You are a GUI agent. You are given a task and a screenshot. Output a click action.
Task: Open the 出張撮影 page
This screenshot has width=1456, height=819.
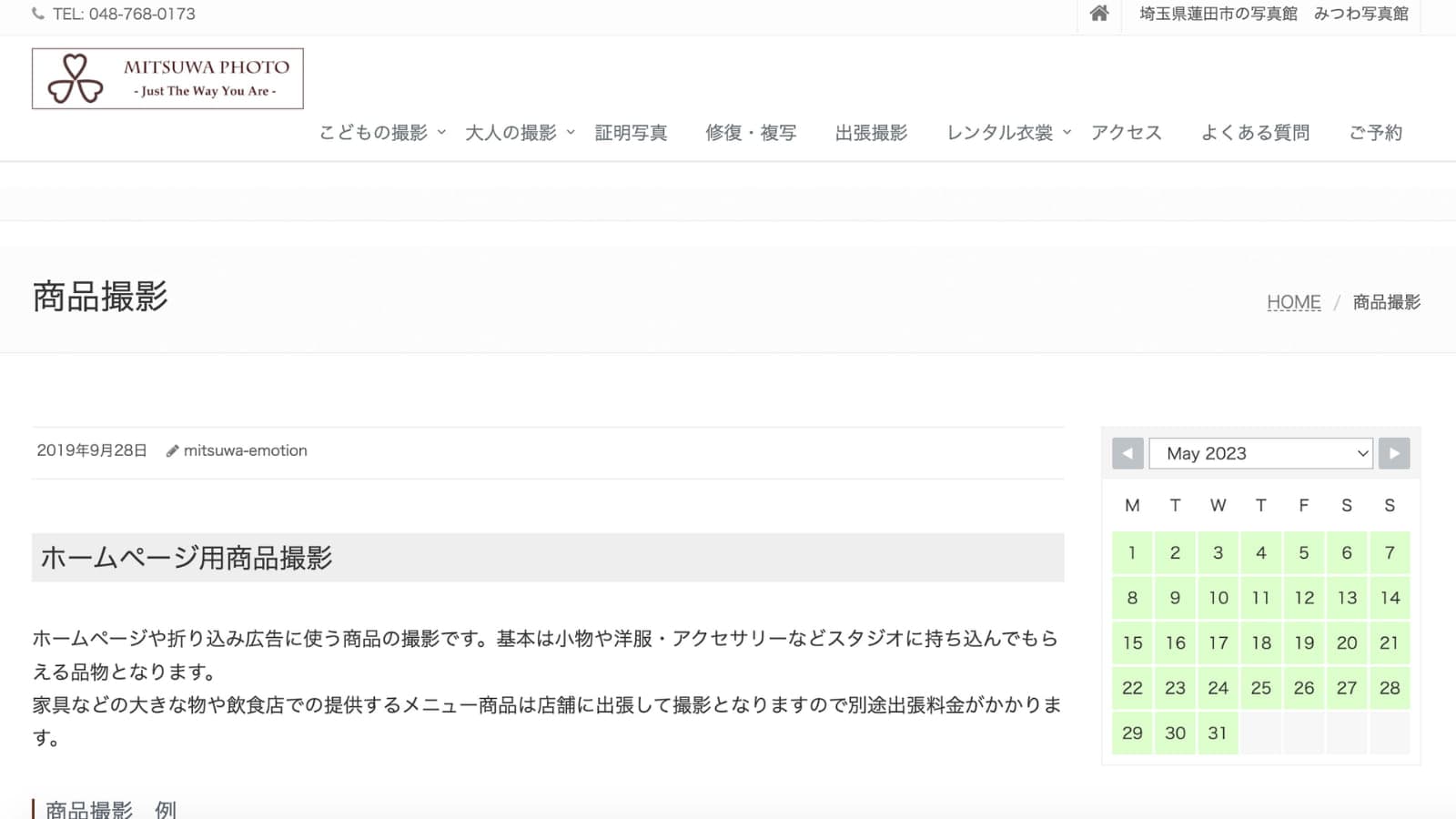click(x=871, y=133)
